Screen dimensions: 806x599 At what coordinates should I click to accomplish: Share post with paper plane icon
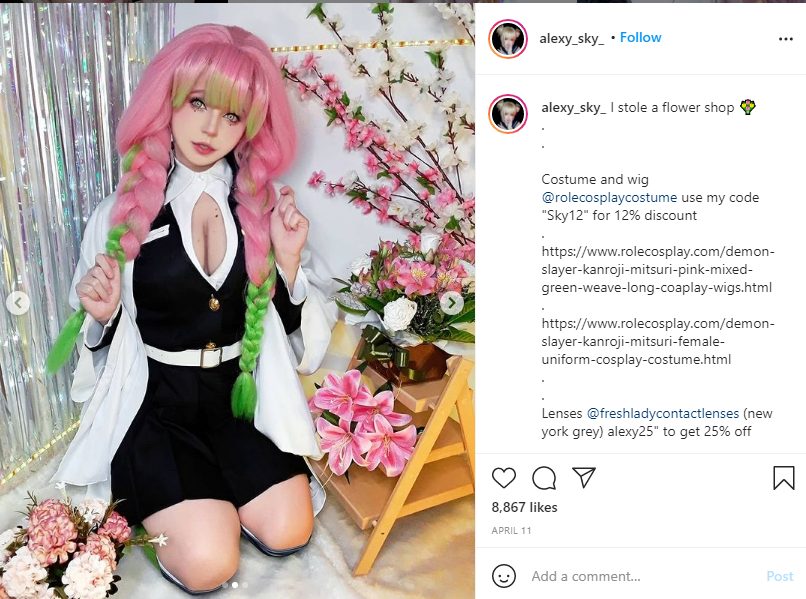click(x=584, y=477)
